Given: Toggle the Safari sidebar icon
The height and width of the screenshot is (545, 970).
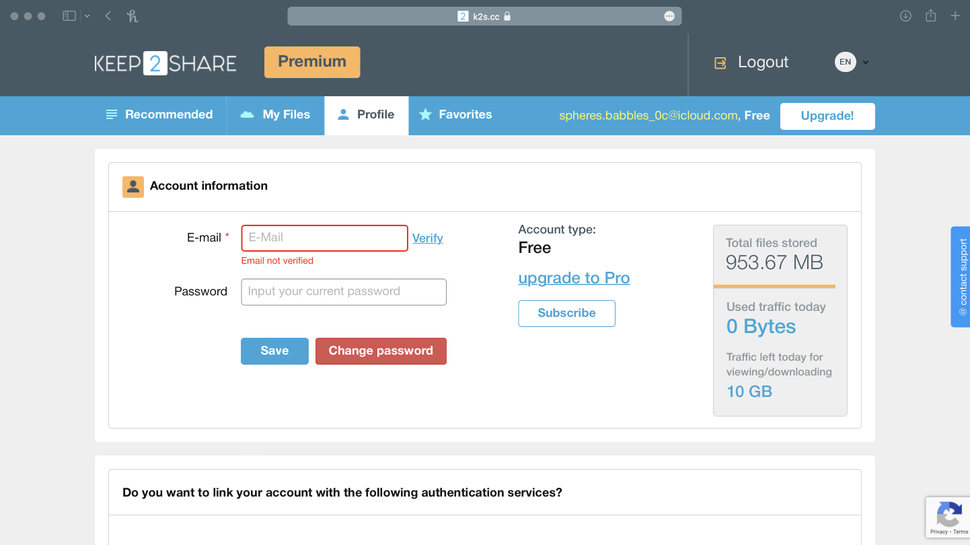Looking at the screenshot, I should click(69, 16).
